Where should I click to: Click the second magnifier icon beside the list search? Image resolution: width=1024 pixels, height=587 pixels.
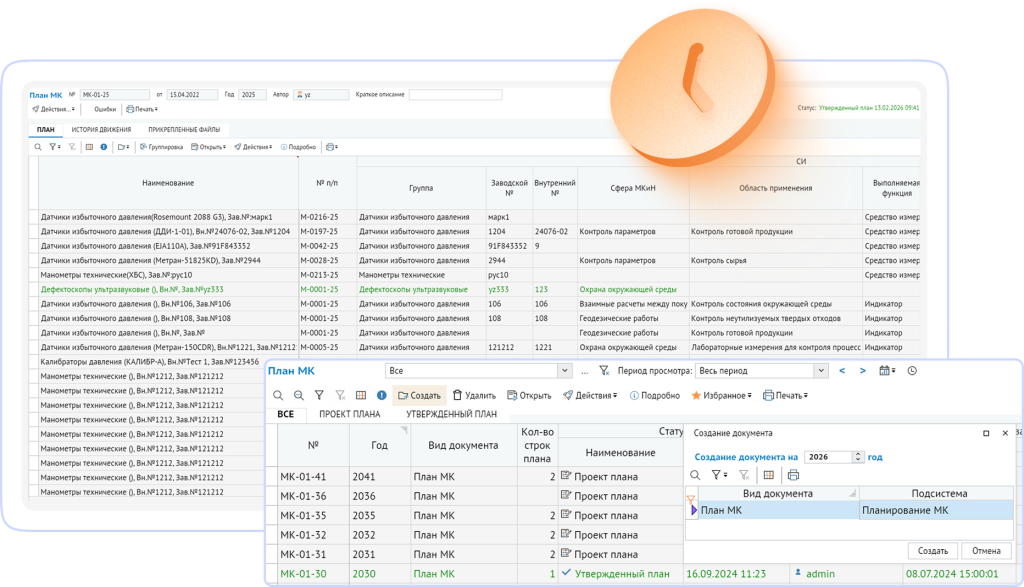298,396
